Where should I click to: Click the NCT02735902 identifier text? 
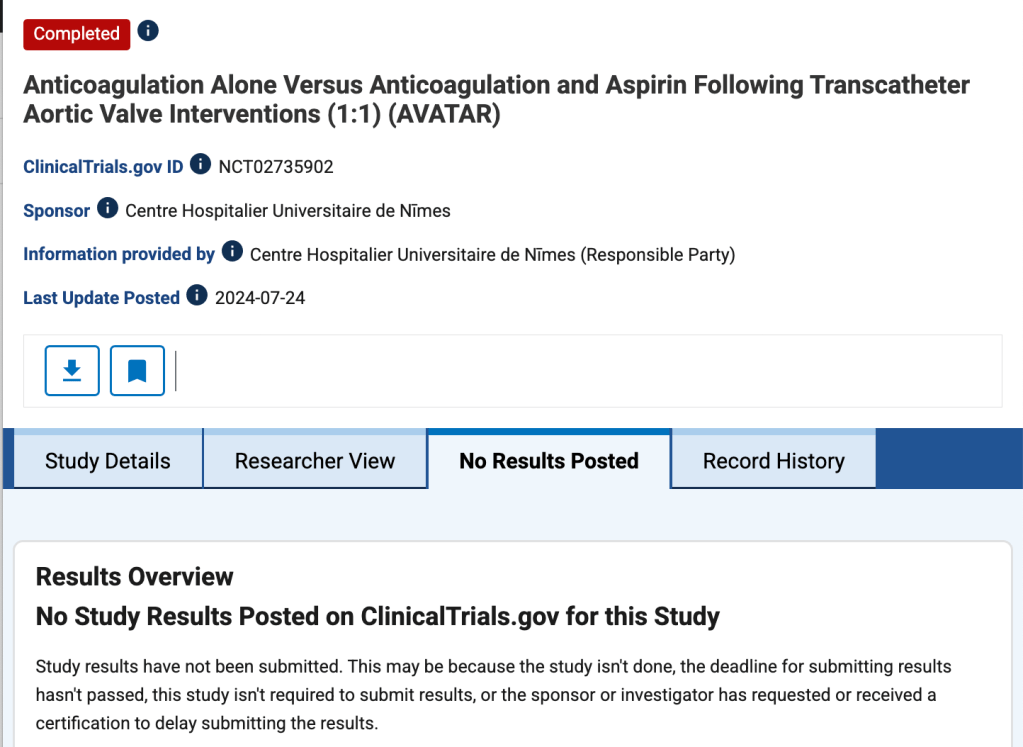tap(276, 167)
